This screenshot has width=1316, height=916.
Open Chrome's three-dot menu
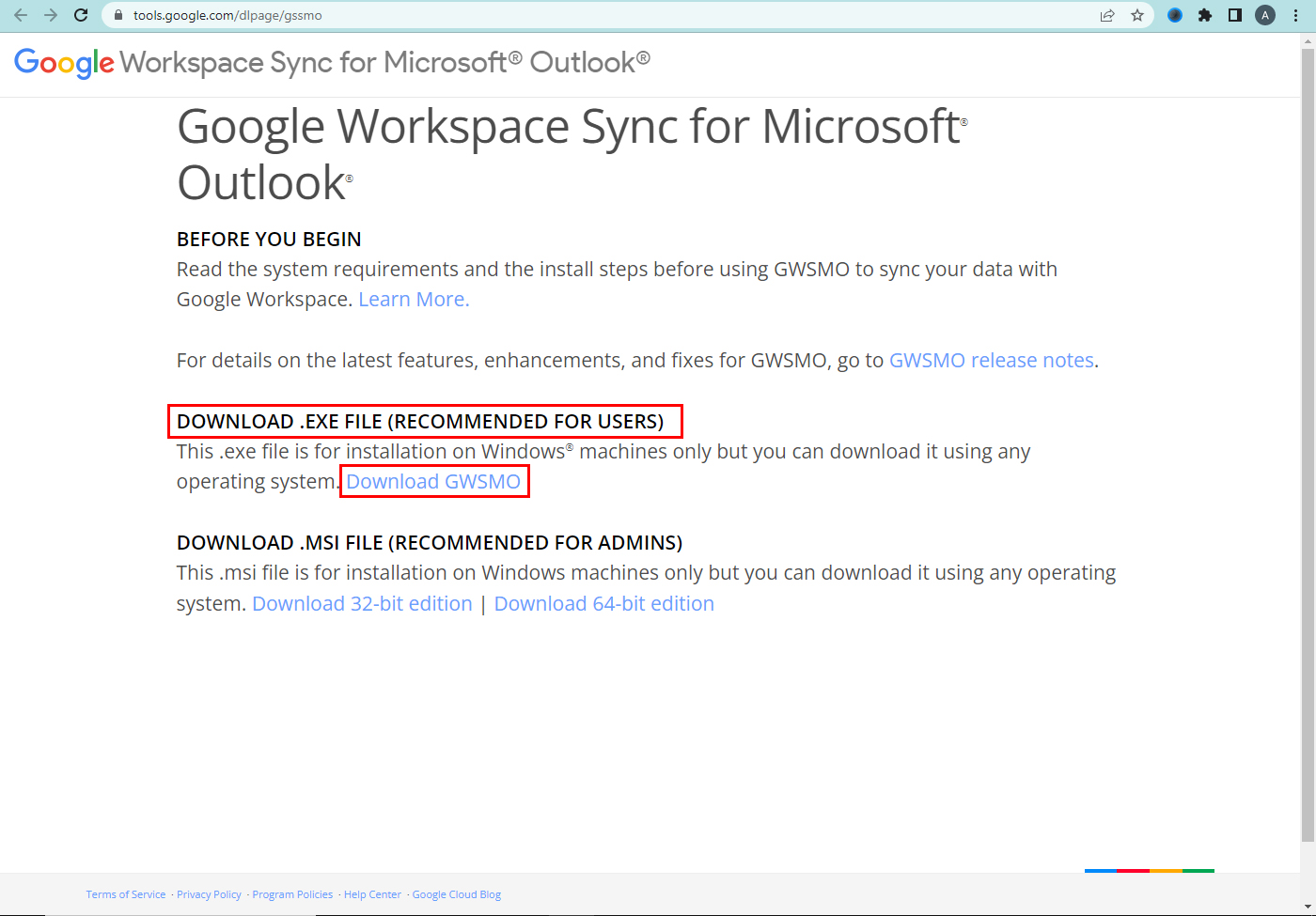click(1296, 15)
